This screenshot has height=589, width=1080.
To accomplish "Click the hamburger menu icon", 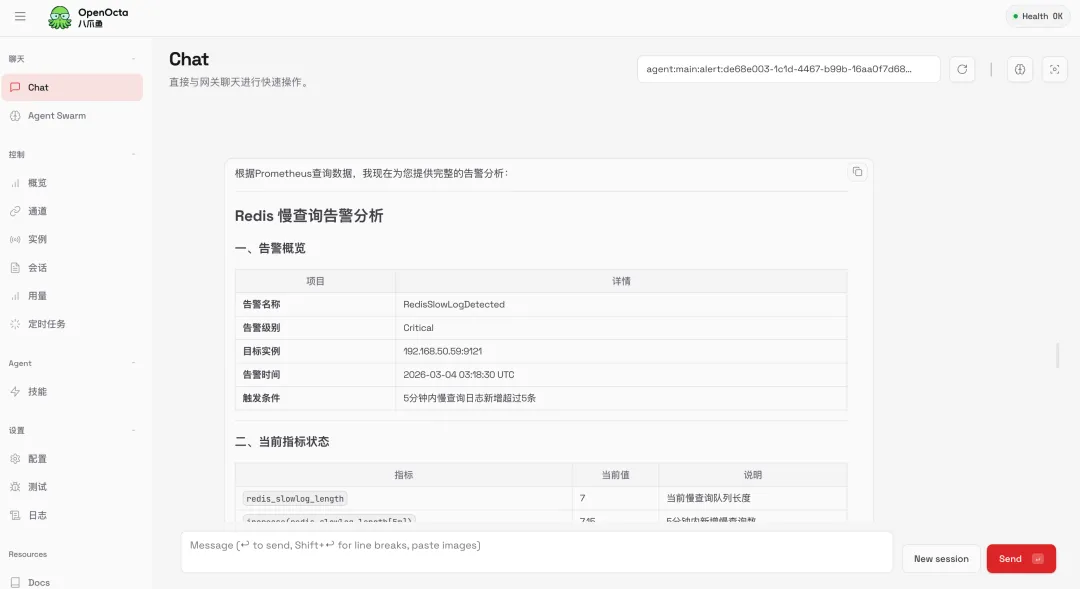I will point(20,16).
